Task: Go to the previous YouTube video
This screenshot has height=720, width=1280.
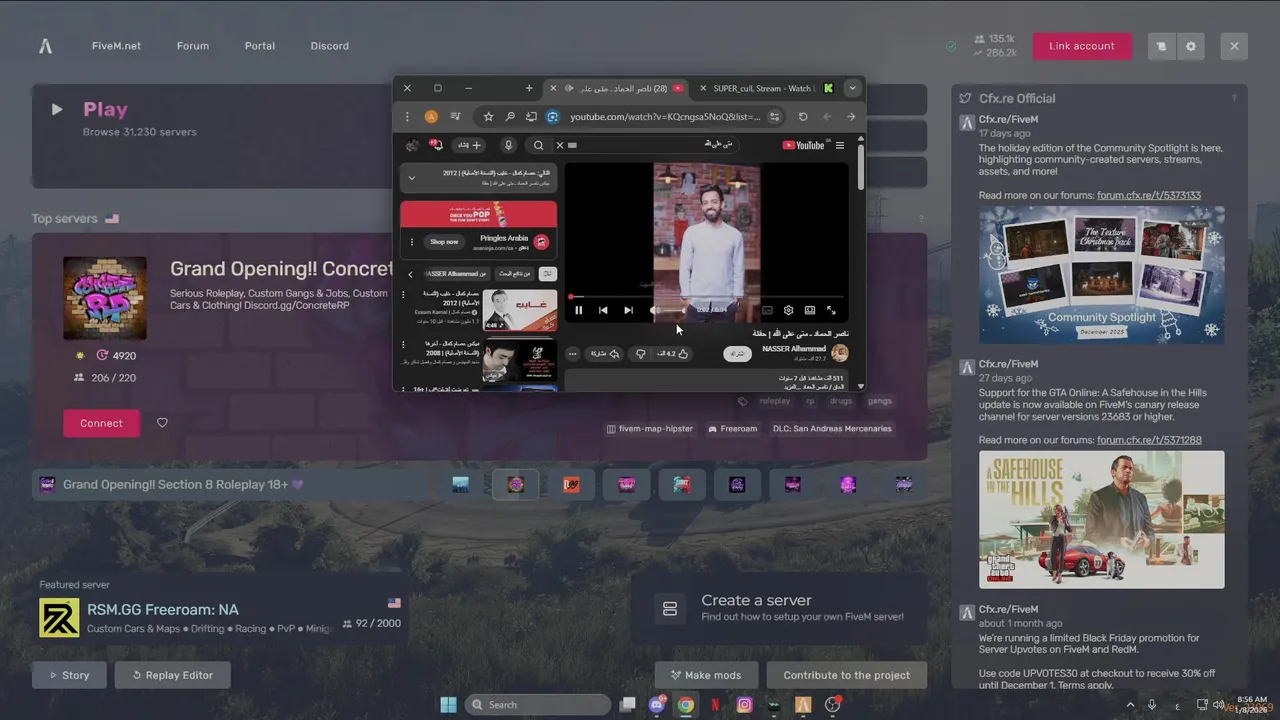Action: 603,311
